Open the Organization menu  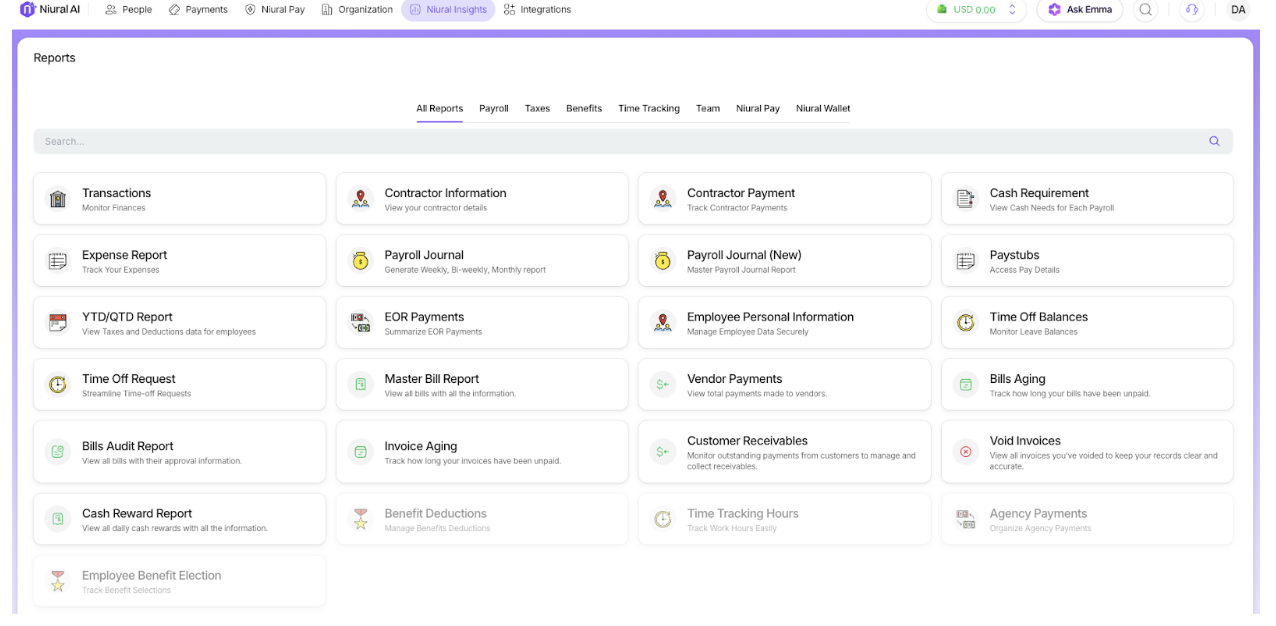click(x=357, y=9)
